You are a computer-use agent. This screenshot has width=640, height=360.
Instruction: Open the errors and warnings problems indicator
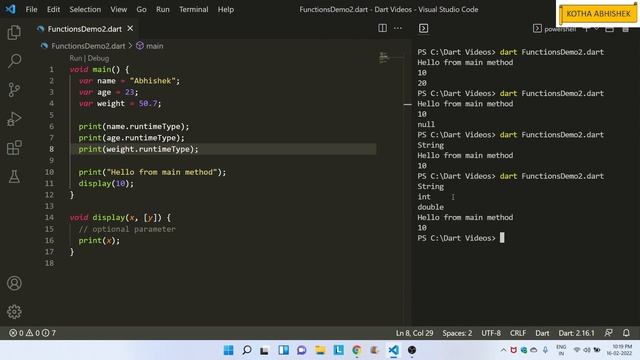tap(33, 333)
